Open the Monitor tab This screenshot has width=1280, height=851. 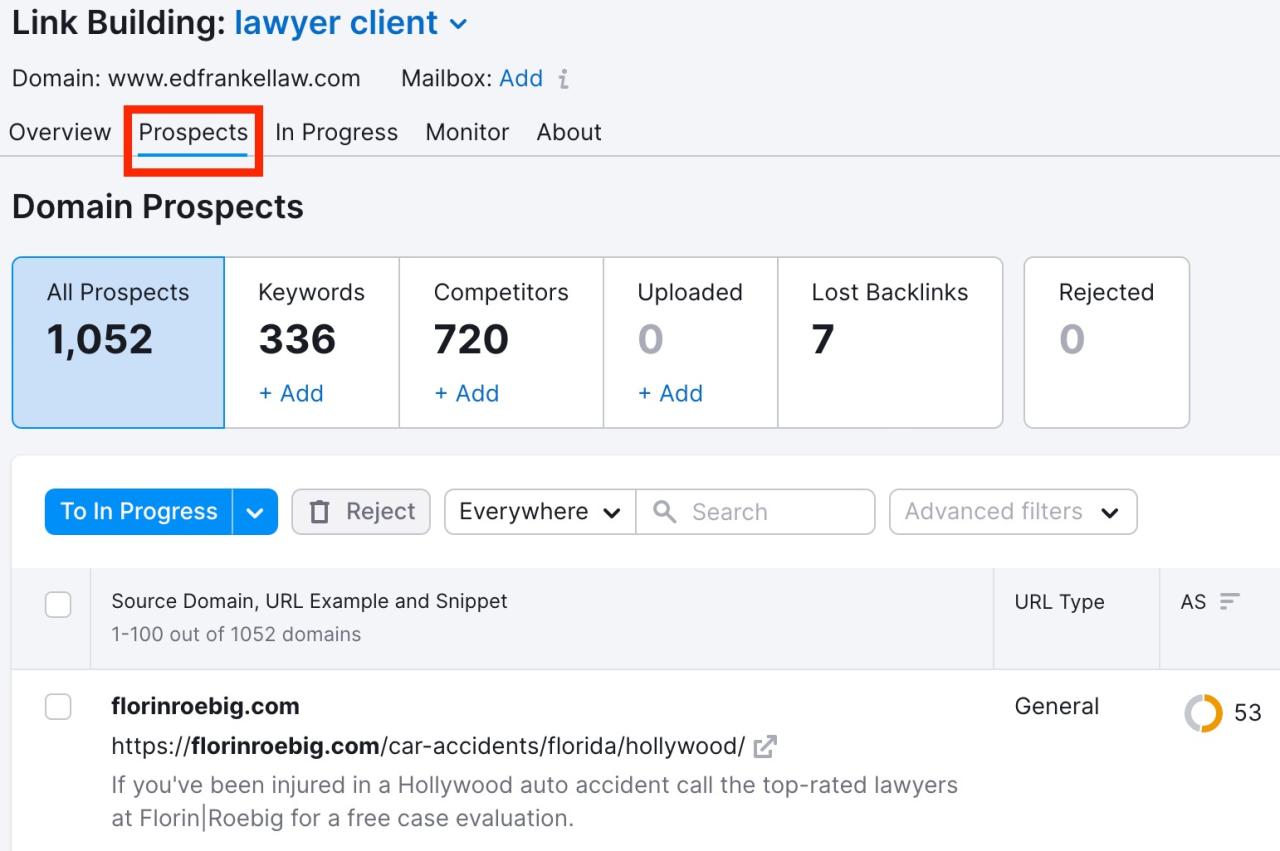[x=466, y=131]
